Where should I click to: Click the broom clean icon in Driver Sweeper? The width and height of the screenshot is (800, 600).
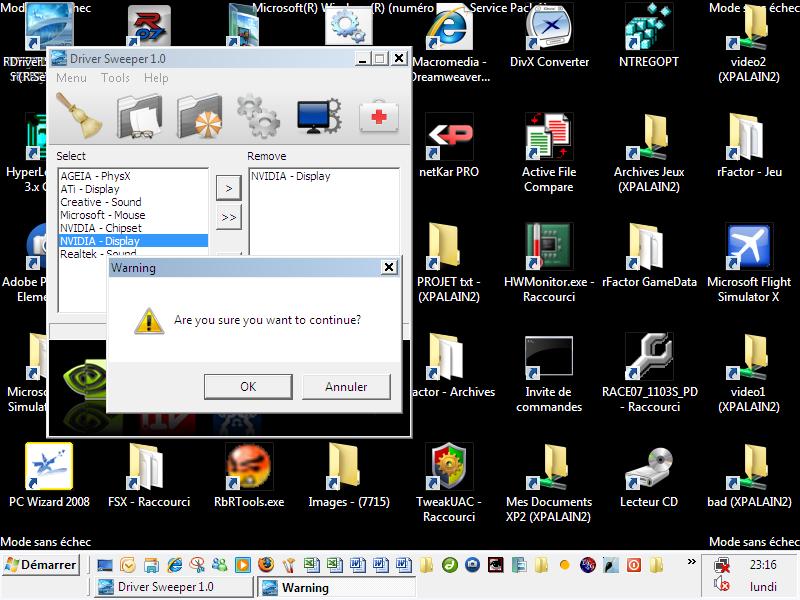point(79,116)
